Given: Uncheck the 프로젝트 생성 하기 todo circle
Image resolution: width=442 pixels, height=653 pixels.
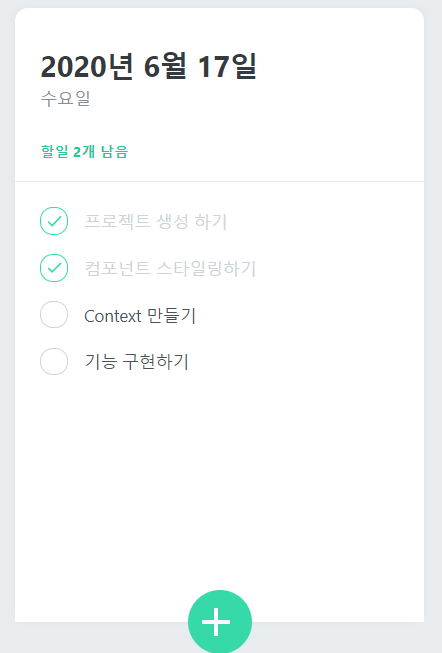Looking at the screenshot, I should click(54, 221).
